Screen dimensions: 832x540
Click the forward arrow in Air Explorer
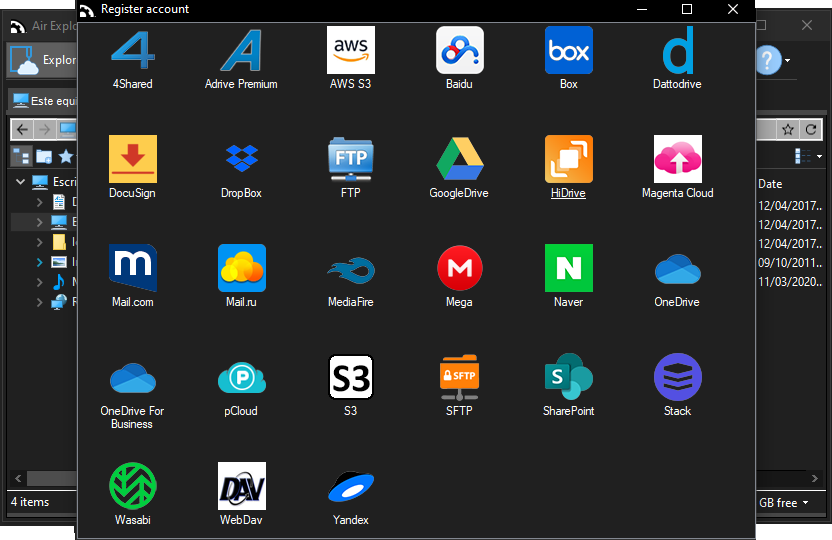(x=45, y=129)
